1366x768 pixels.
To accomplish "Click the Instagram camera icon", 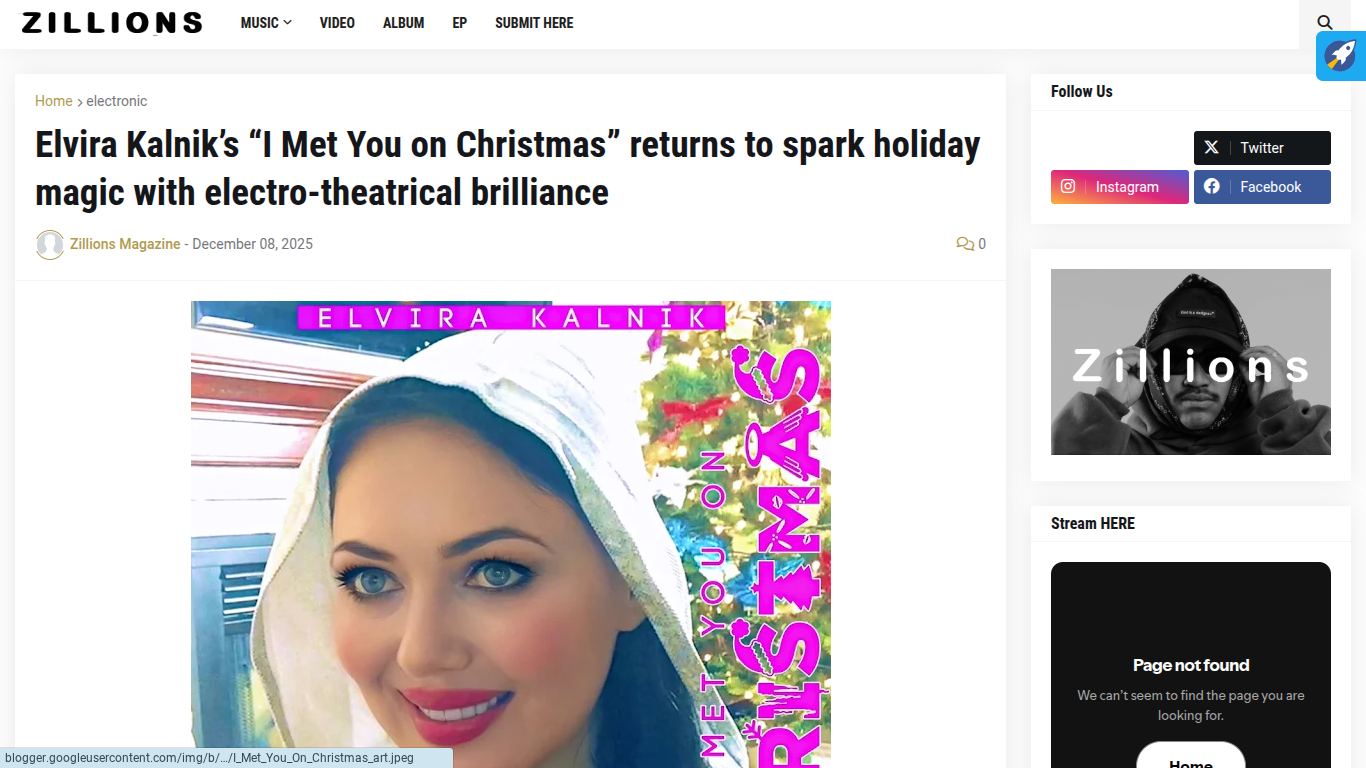I will coord(1068,187).
